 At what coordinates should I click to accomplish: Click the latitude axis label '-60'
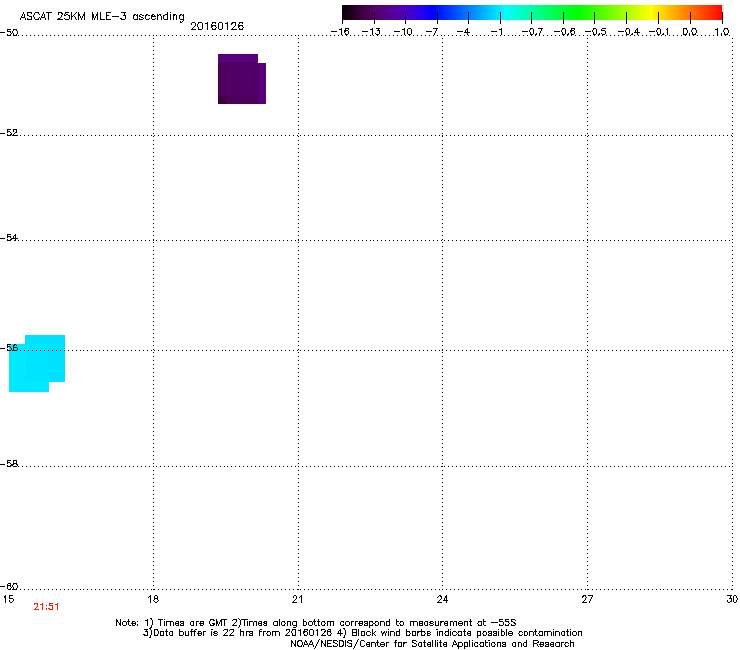tap(9, 586)
